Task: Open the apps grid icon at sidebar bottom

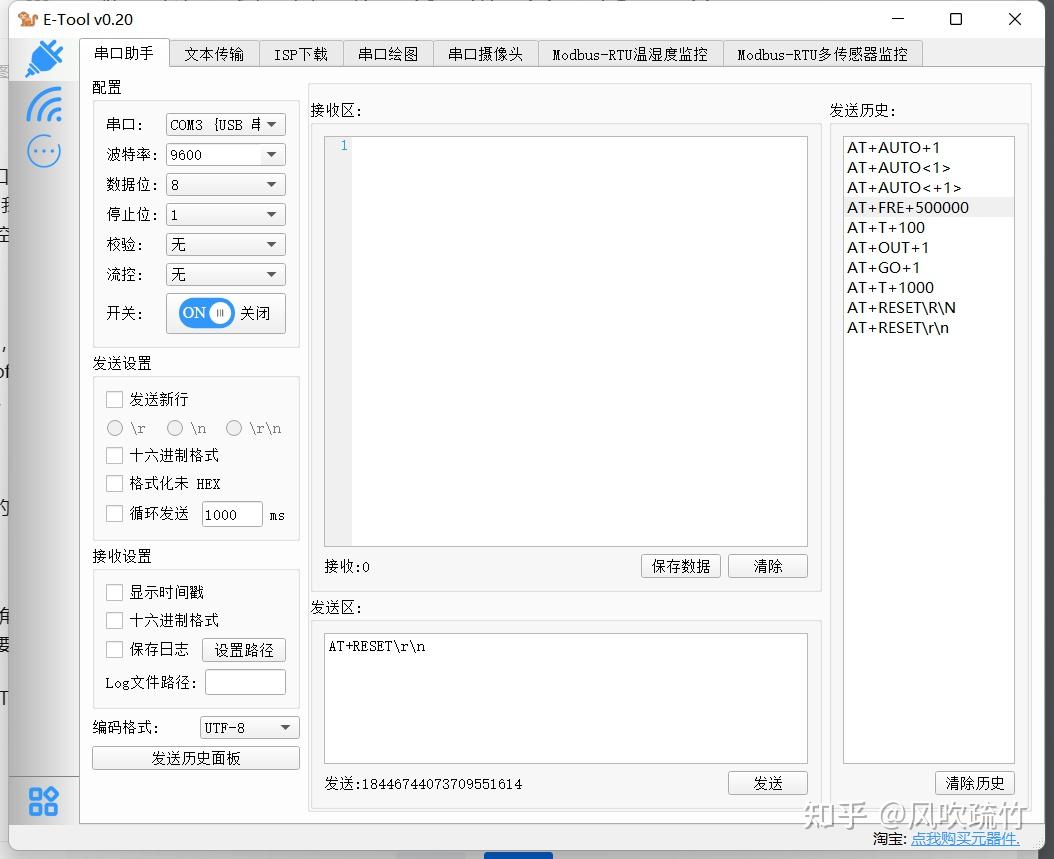Action: point(42,801)
